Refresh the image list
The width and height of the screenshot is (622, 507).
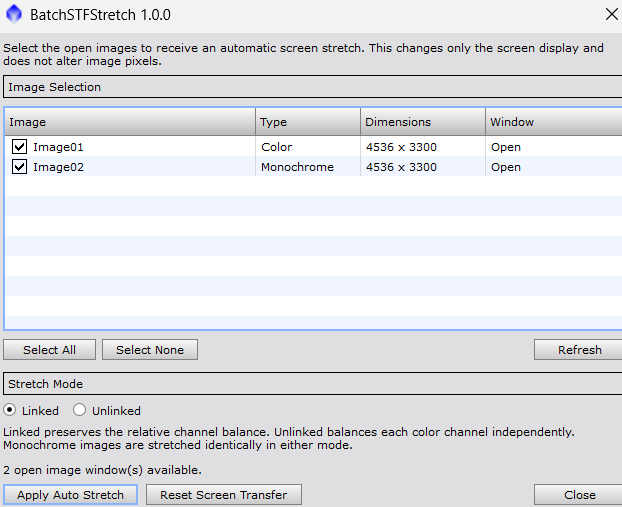(x=578, y=350)
